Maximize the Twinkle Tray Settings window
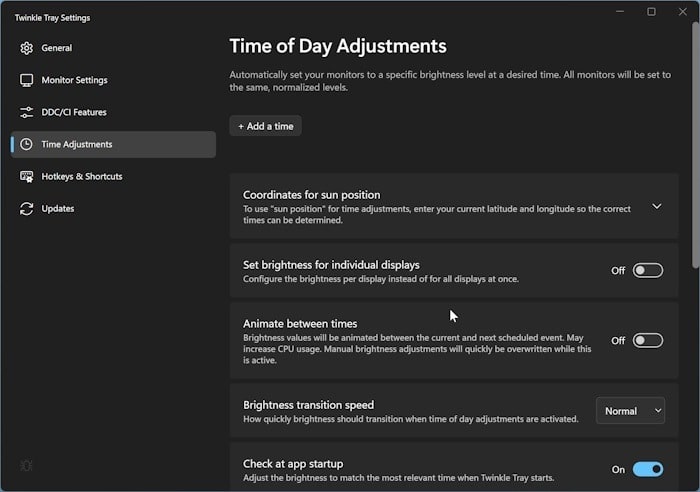 651,12
